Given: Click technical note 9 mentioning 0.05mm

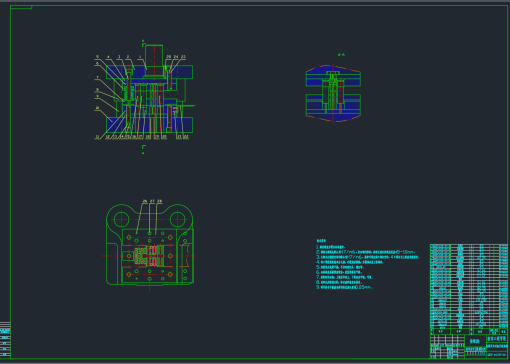Looking at the screenshot, I should [344, 287].
